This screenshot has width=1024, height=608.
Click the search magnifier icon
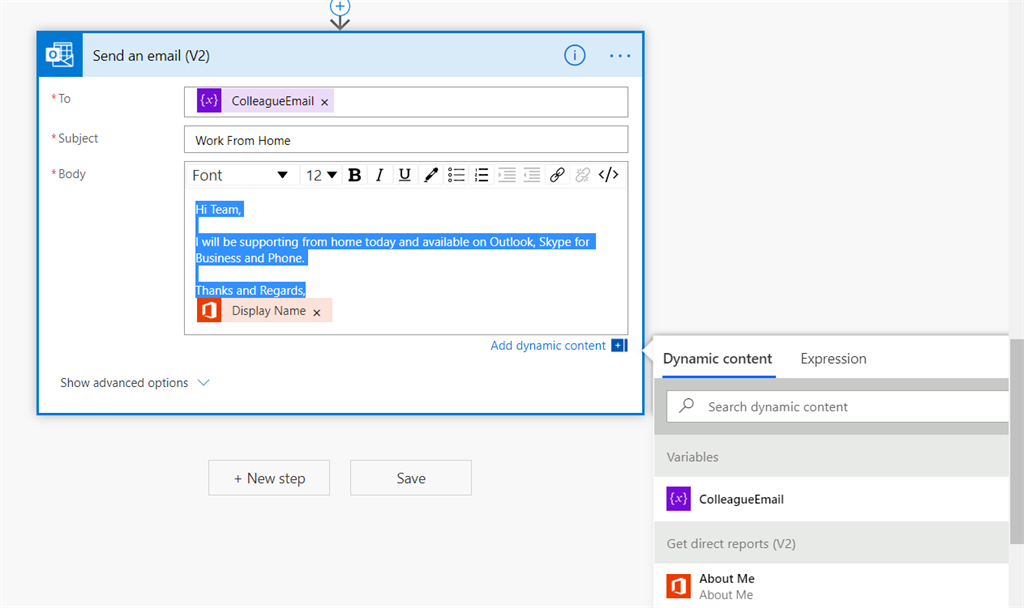point(686,406)
